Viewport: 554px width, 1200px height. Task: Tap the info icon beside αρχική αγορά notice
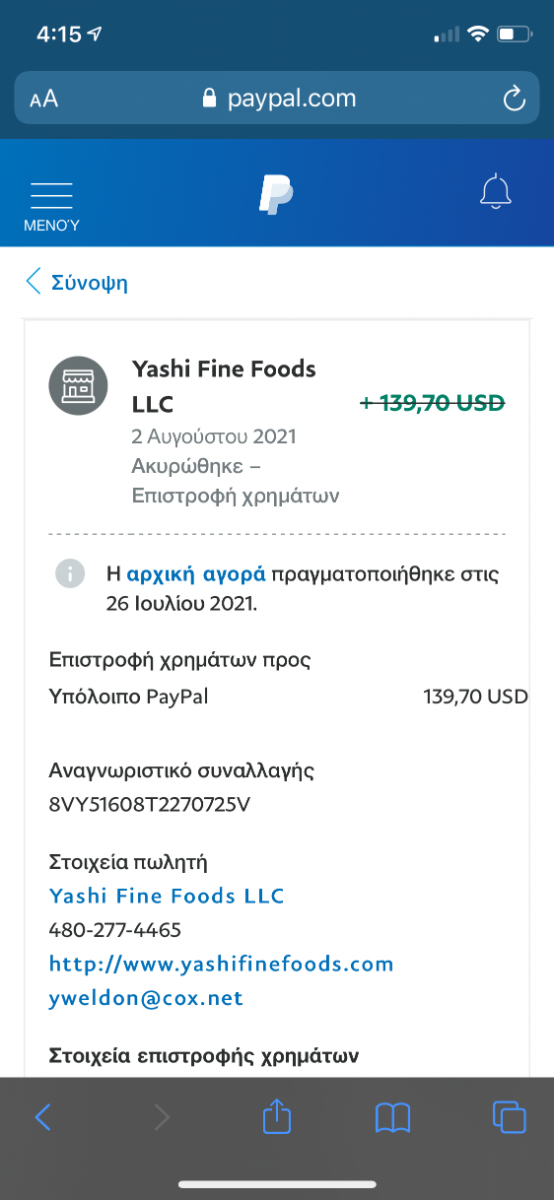tap(69, 574)
